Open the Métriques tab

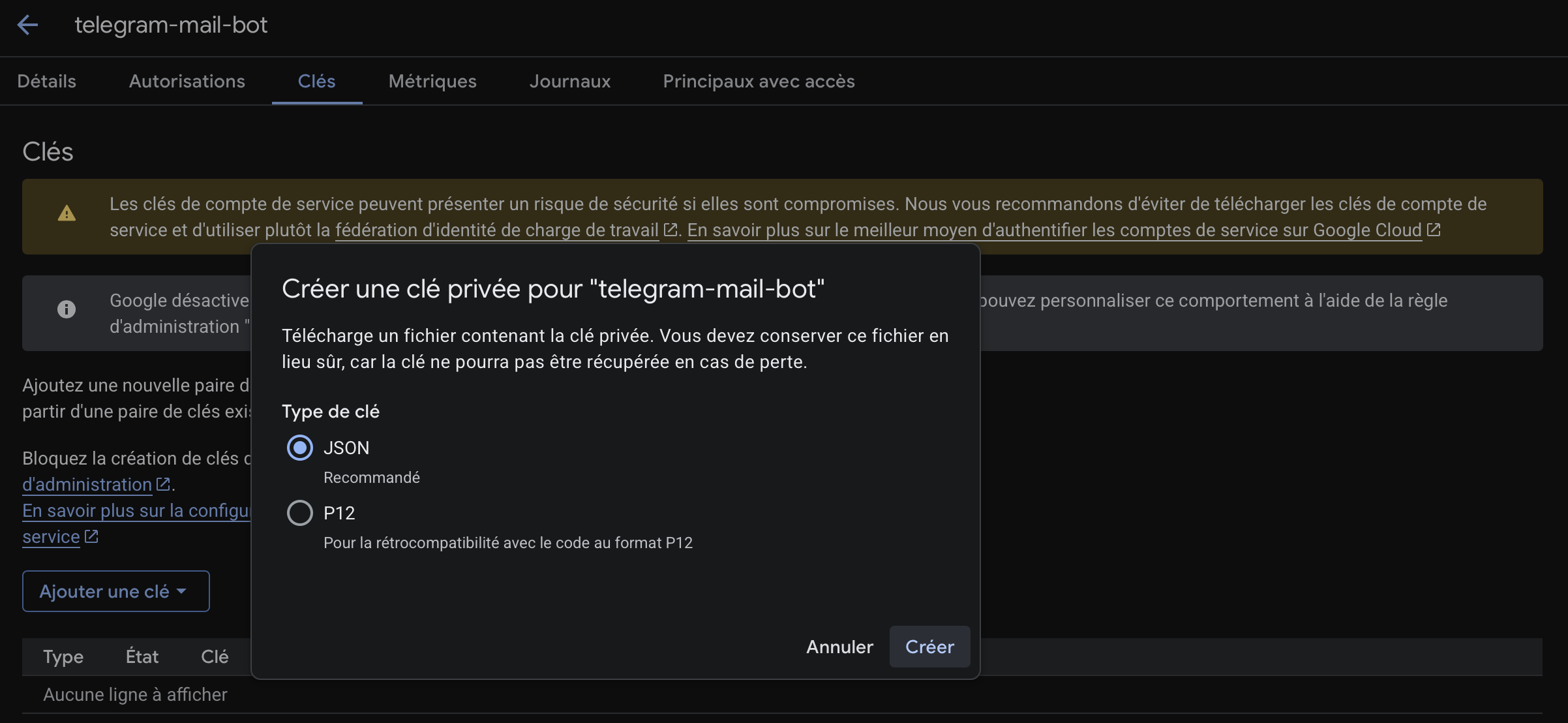[432, 81]
